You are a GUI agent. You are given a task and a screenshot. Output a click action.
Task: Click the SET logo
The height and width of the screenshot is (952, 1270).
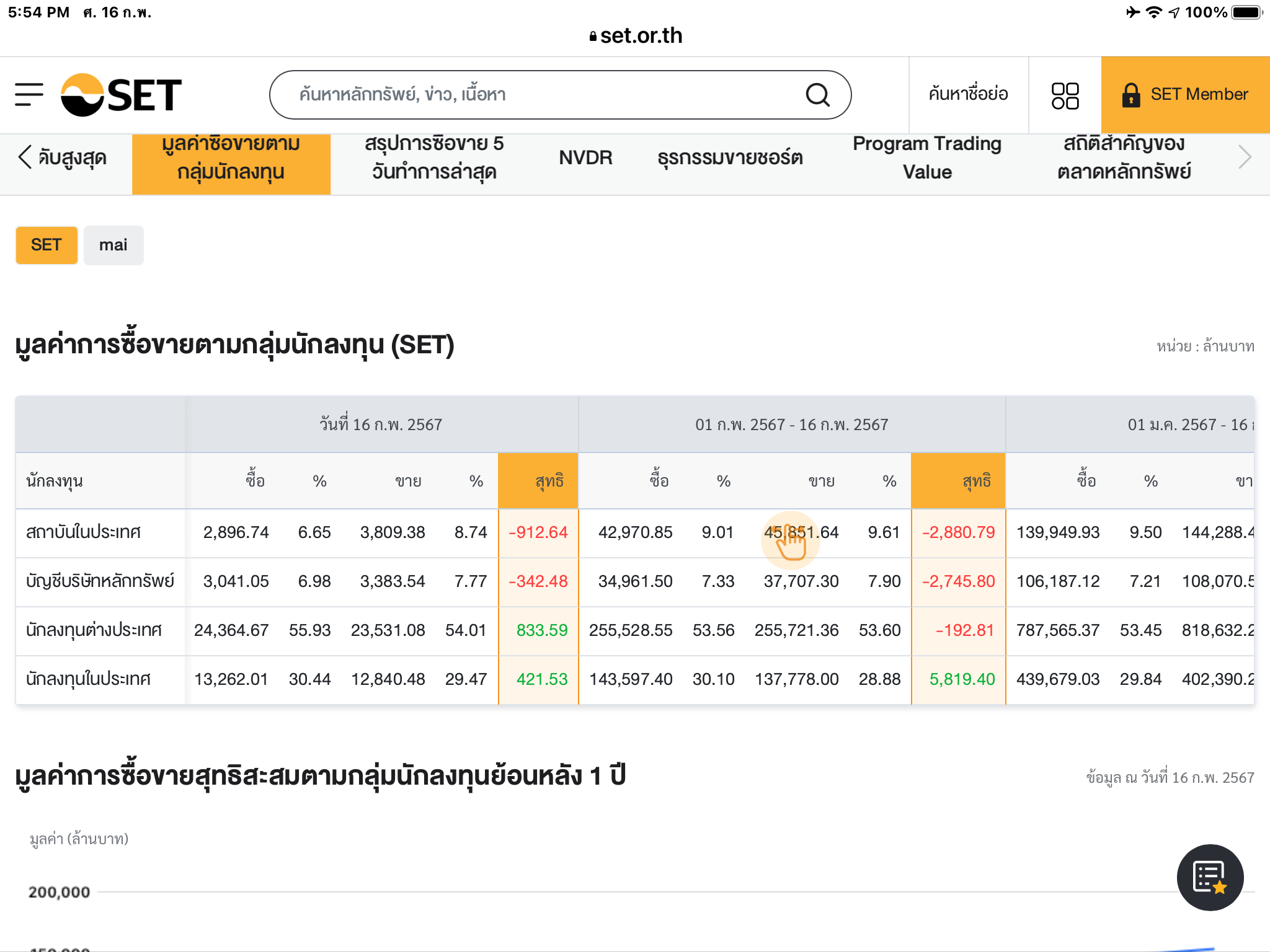pyautogui.click(x=122, y=95)
